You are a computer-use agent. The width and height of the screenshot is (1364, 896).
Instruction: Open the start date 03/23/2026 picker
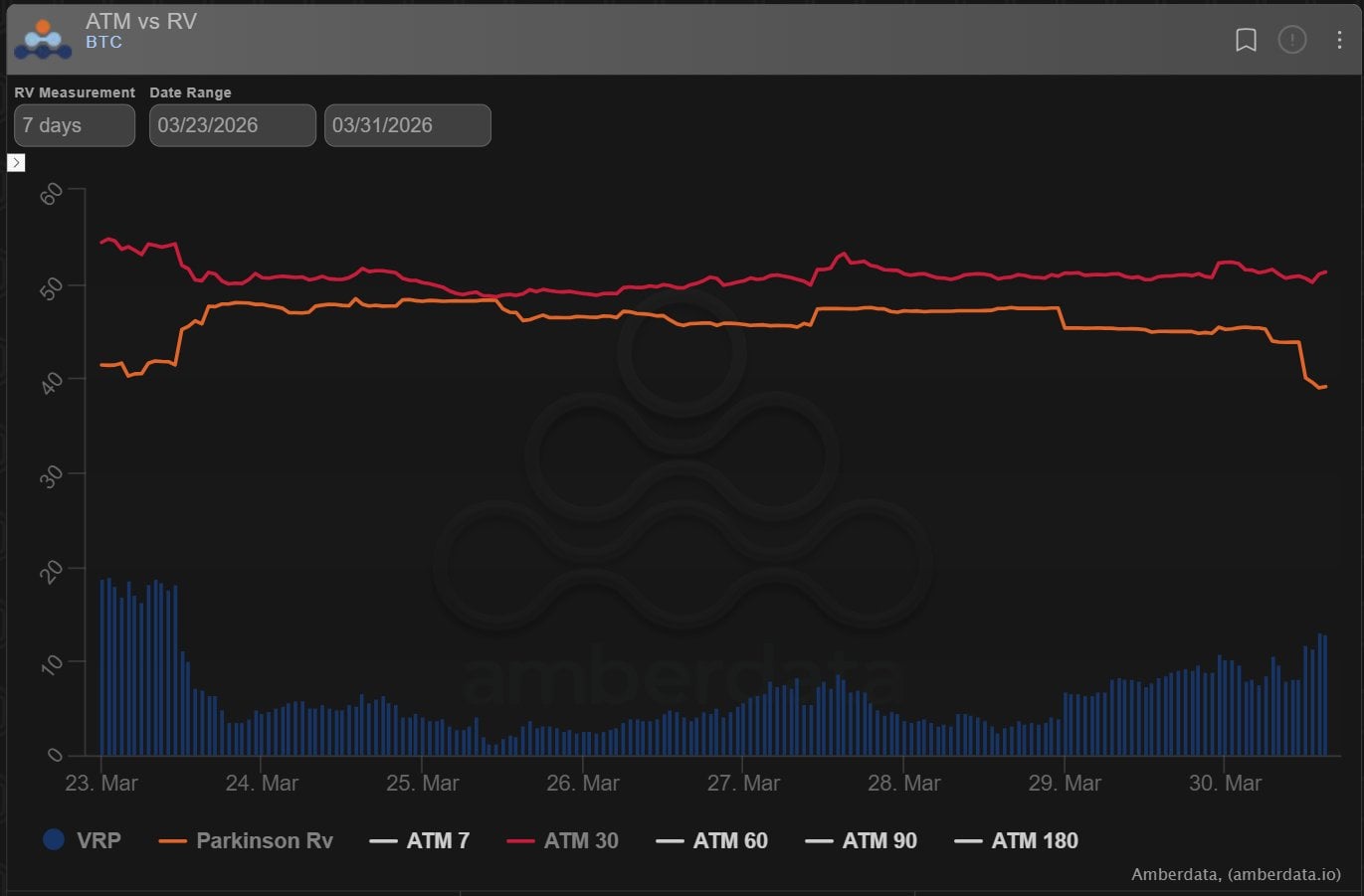(x=232, y=125)
